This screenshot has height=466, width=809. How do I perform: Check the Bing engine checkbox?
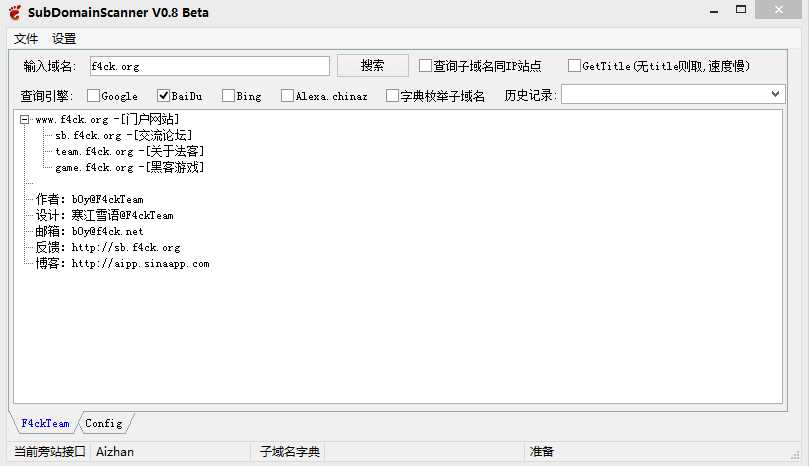pyautogui.click(x=228, y=95)
